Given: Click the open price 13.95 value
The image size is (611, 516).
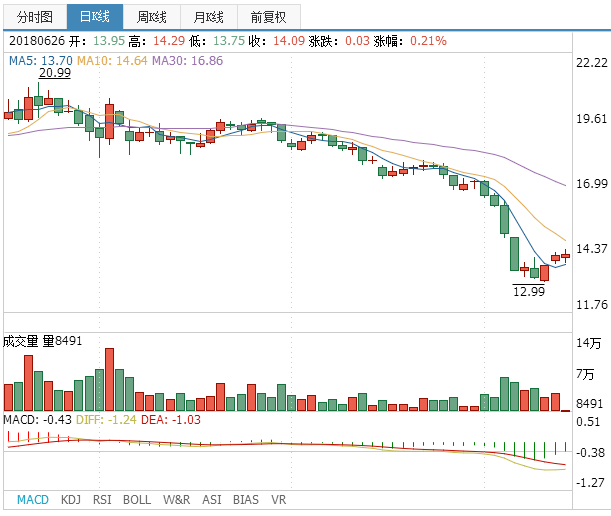Looking at the screenshot, I should click(x=109, y=41).
